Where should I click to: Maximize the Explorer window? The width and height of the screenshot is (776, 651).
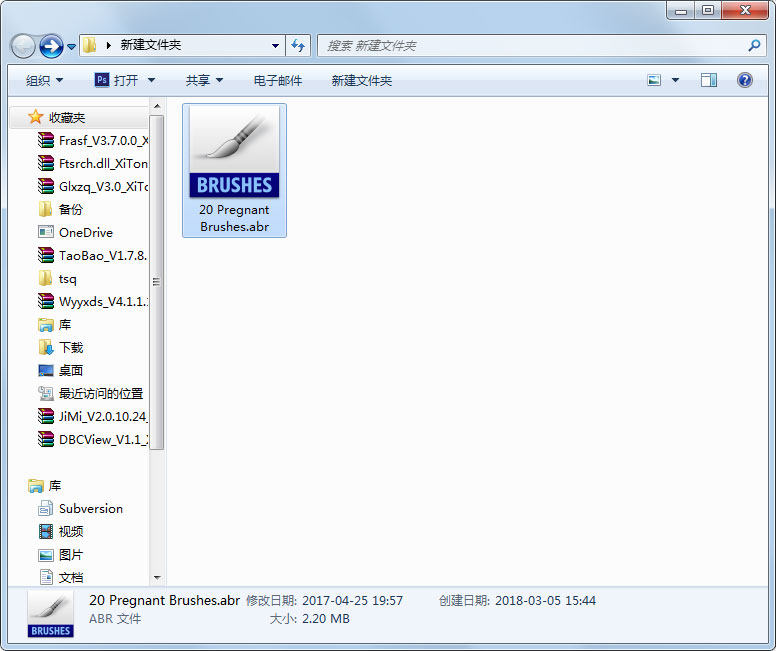(708, 11)
